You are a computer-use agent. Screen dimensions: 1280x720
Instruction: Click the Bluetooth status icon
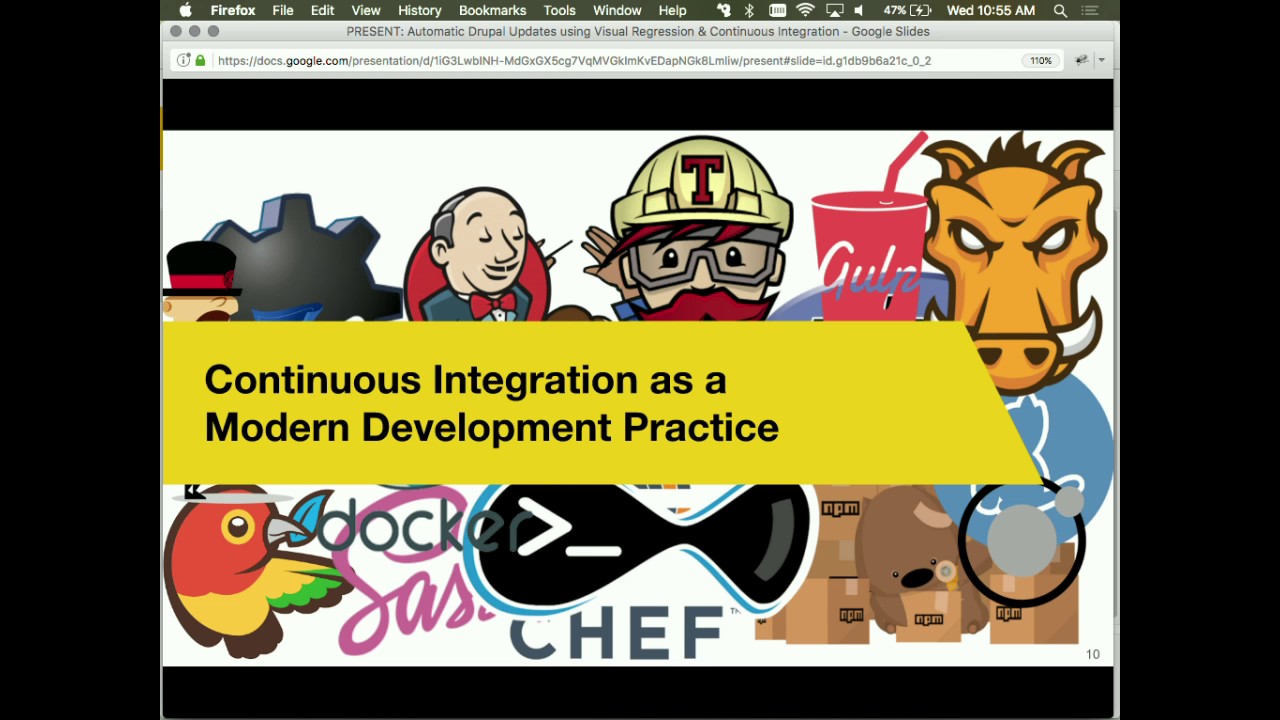tap(749, 10)
